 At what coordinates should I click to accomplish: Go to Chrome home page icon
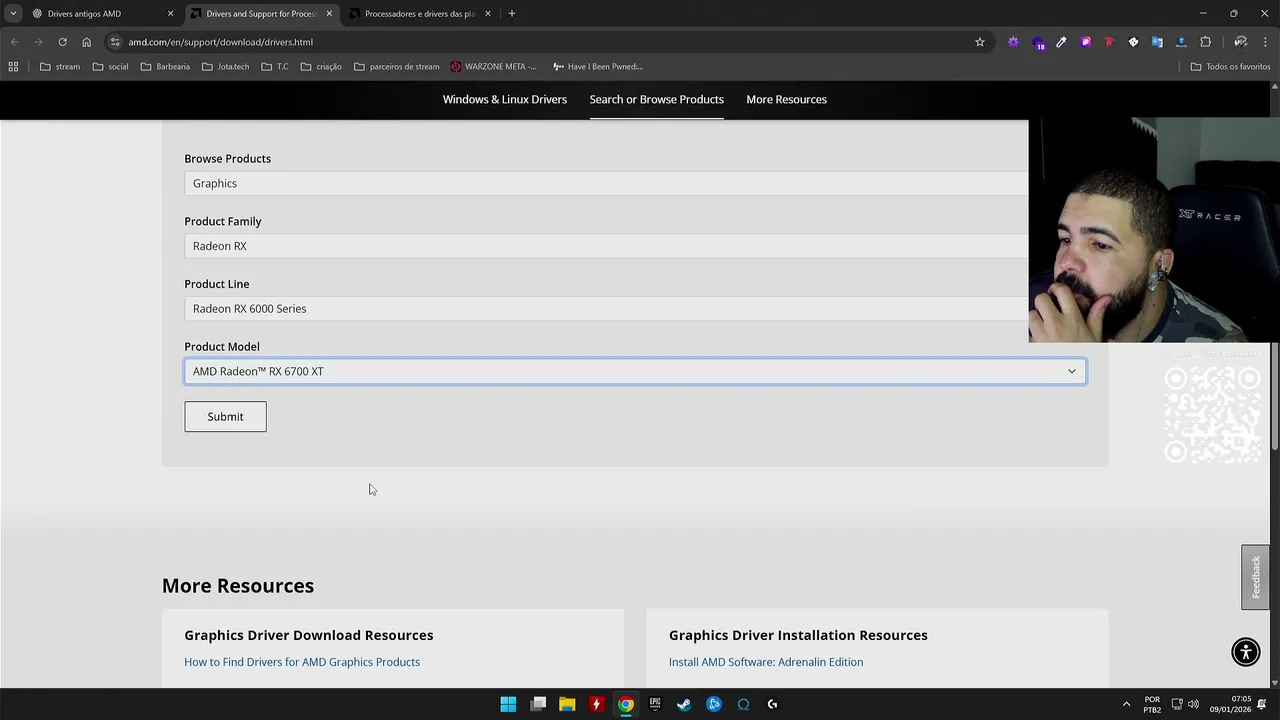(x=86, y=42)
